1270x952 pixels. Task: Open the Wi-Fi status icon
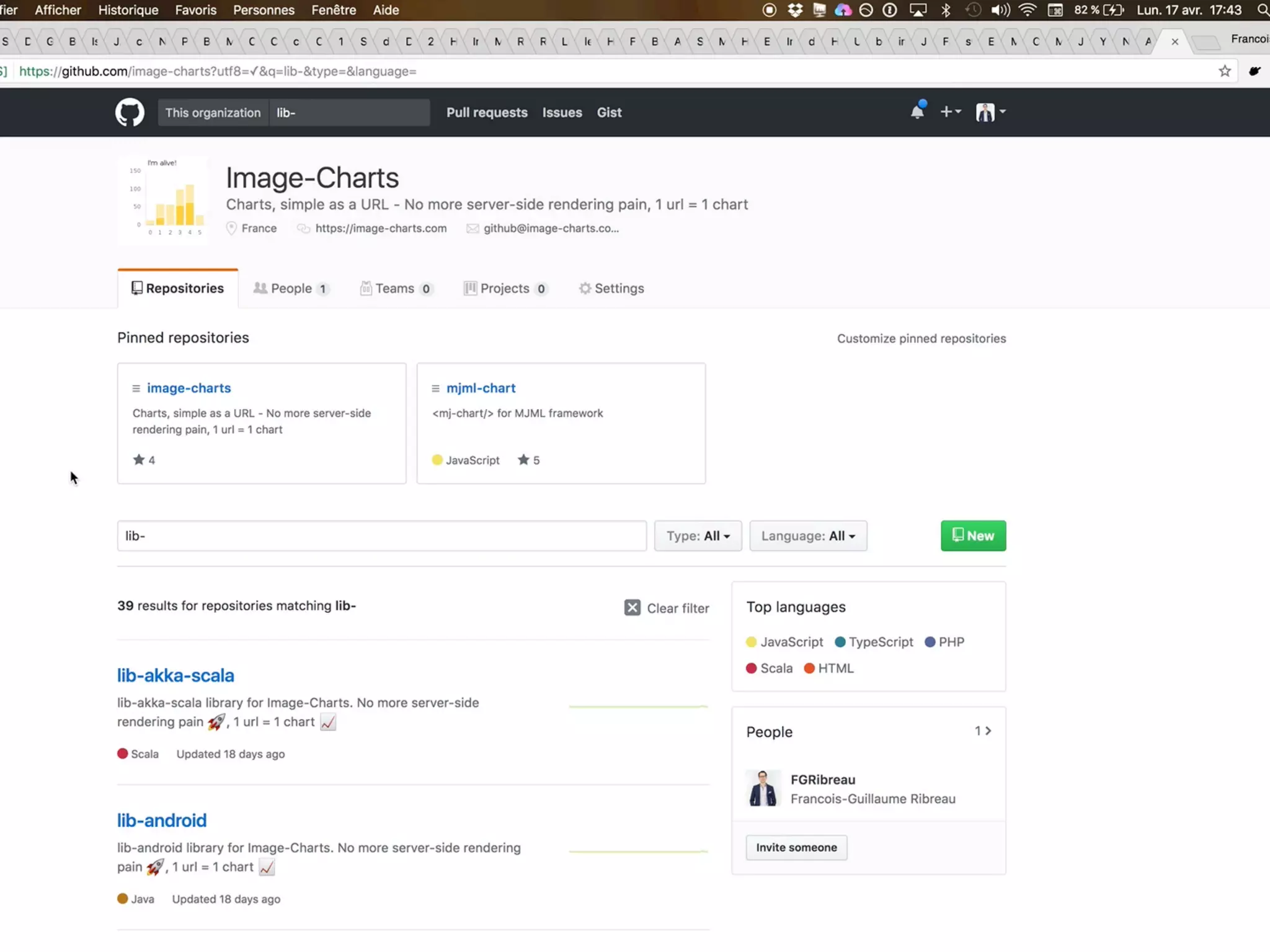1028,10
